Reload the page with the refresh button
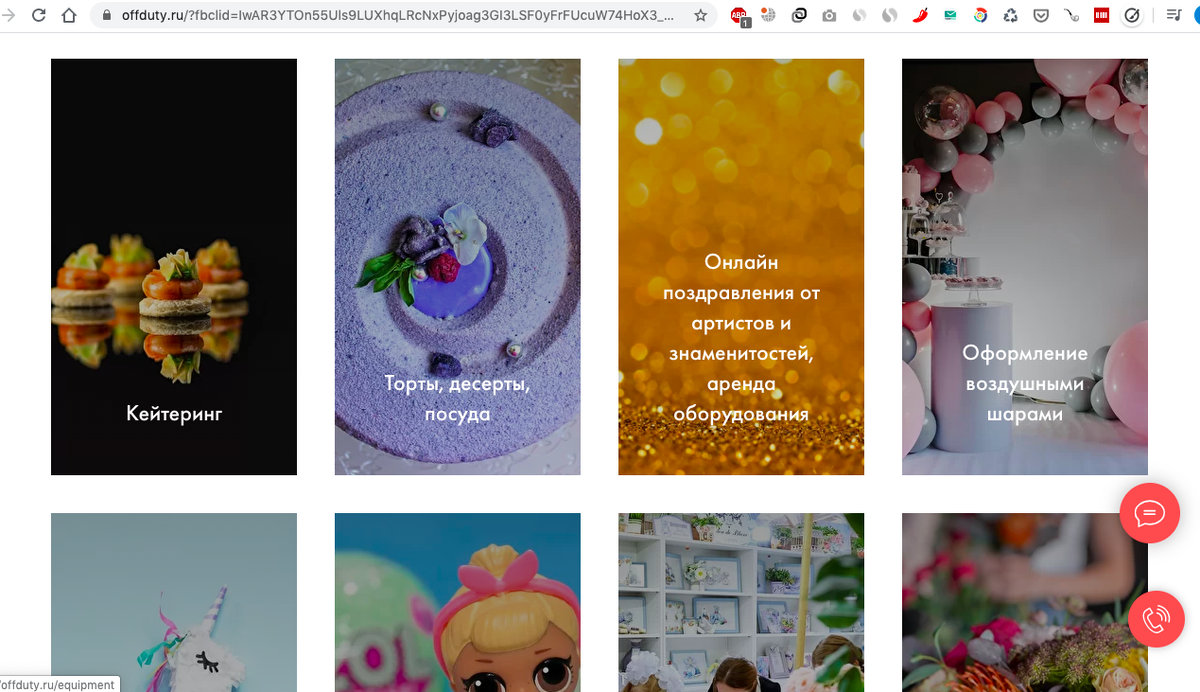This screenshot has height=692, width=1200. 39,16
